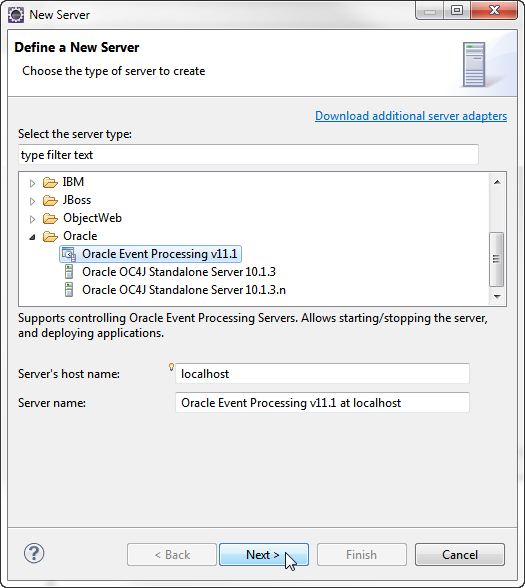Screen dimensions: 525x588
Task: Select the Oracle Event Processing v11.1 icon
Action: pos(69,254)
